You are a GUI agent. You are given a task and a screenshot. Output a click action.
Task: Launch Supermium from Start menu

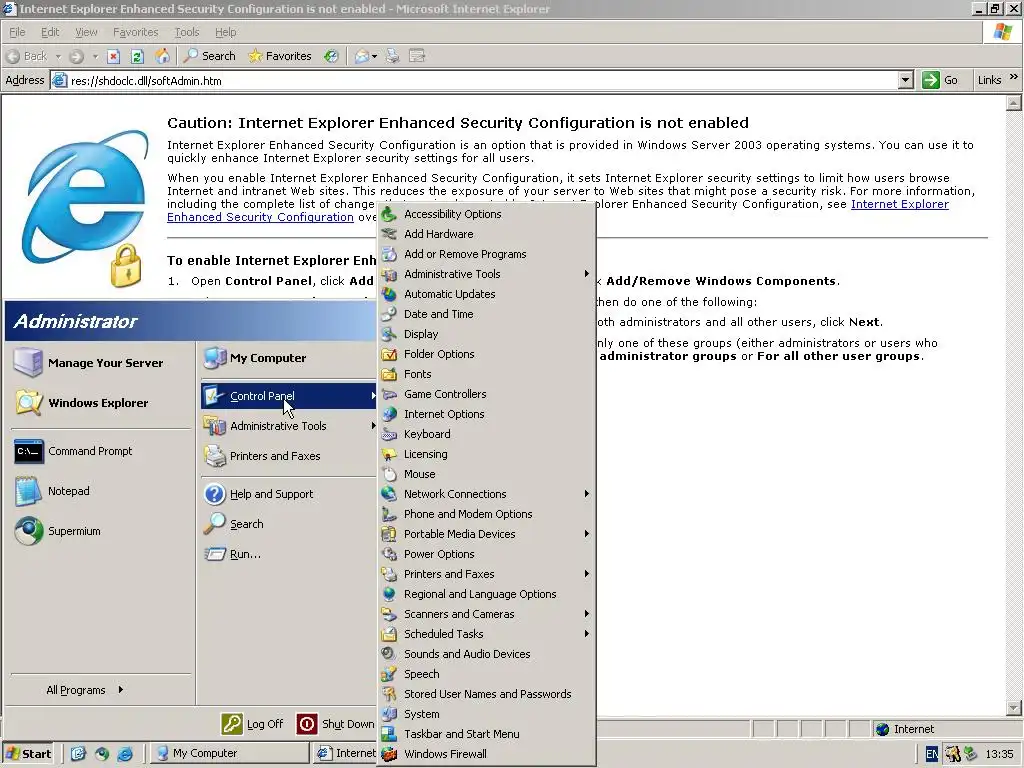click(x=100, y=532)
